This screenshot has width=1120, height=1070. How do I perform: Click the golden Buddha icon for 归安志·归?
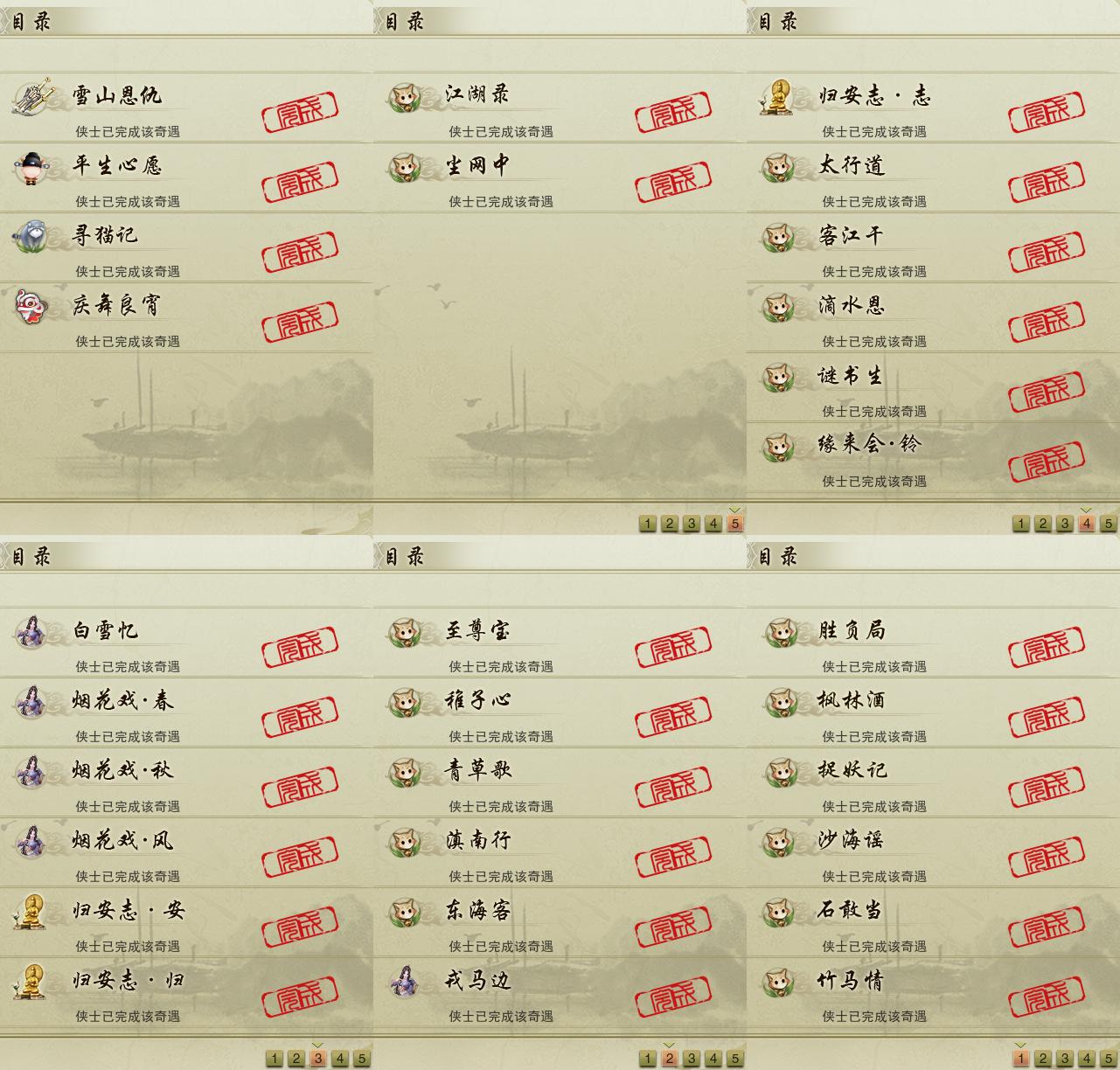31,981
